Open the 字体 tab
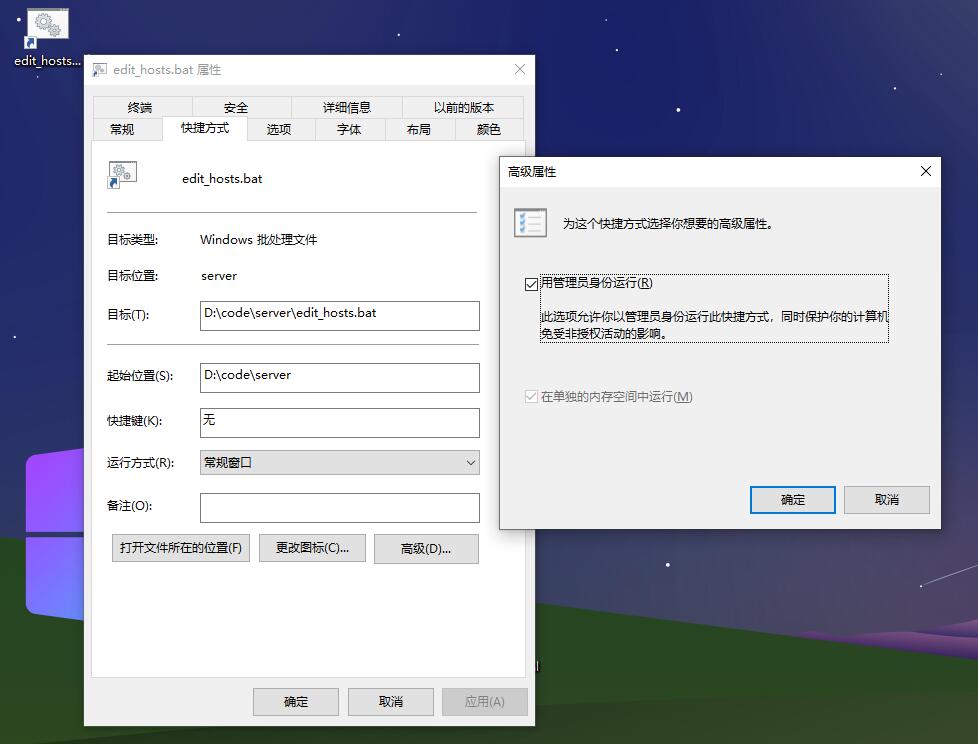 [349, 129]
